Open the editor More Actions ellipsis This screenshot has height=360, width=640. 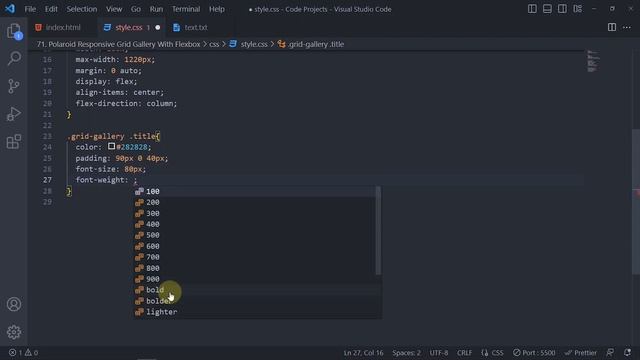coord(627,27)
